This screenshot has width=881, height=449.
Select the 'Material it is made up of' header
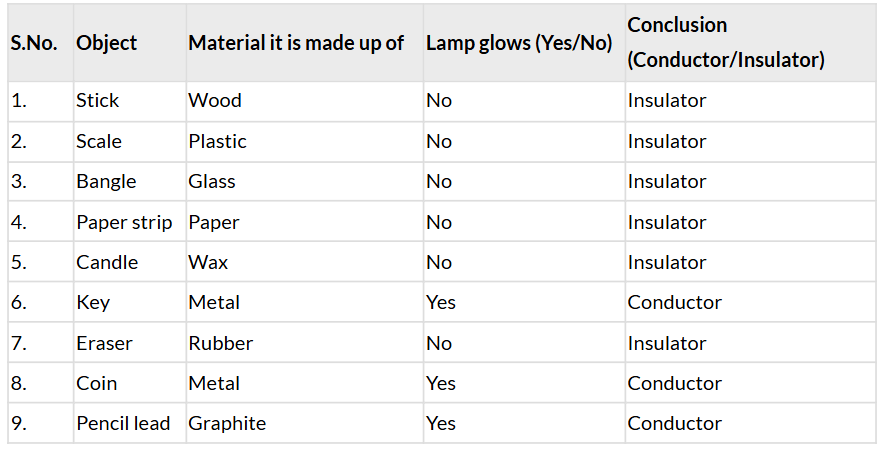pyautogui.click(x=296, y=43)
